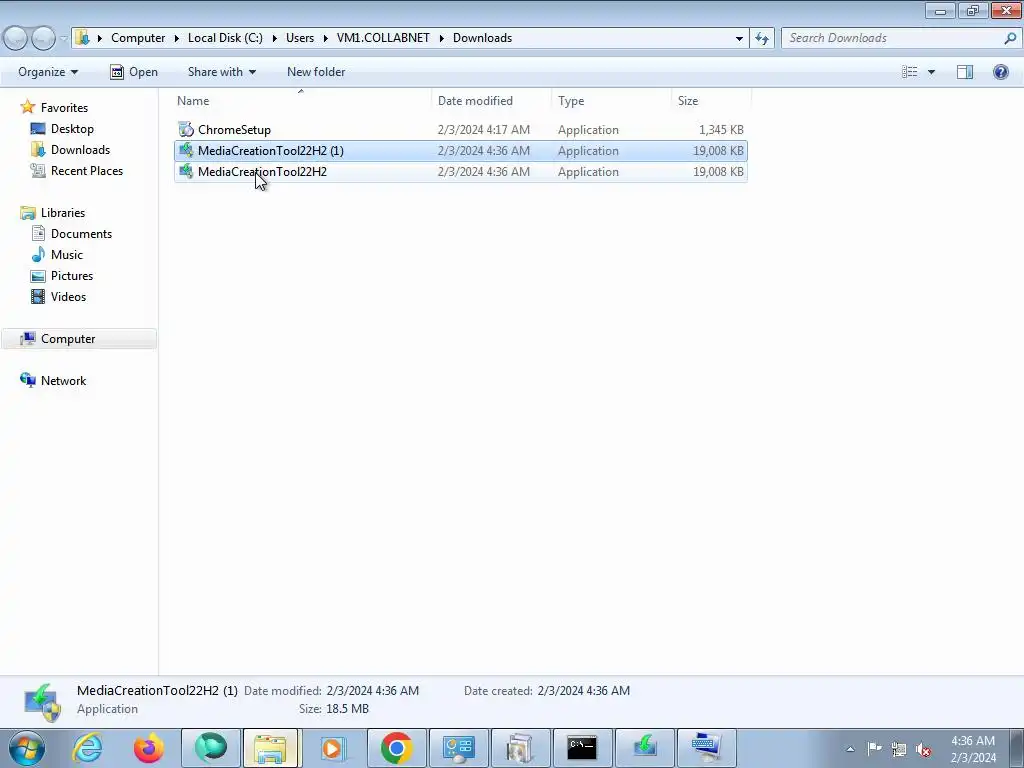1024x768 pixels.
Task: Click Users breadcrumb in address bar
Action: (x=300, y=38)
